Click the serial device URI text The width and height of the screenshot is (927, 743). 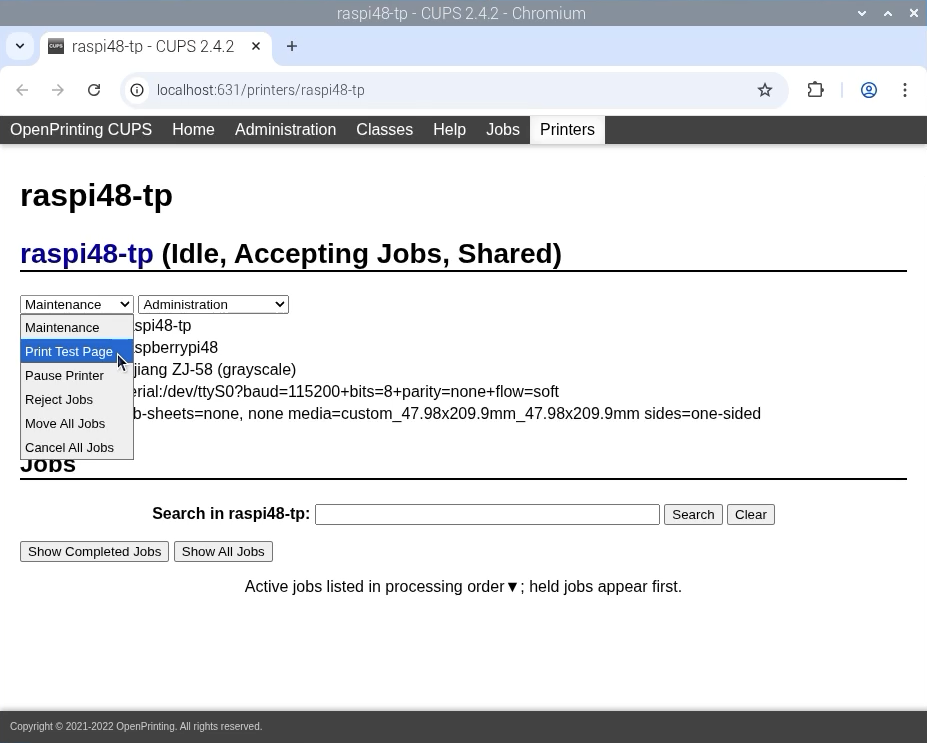tap(346, 391)
